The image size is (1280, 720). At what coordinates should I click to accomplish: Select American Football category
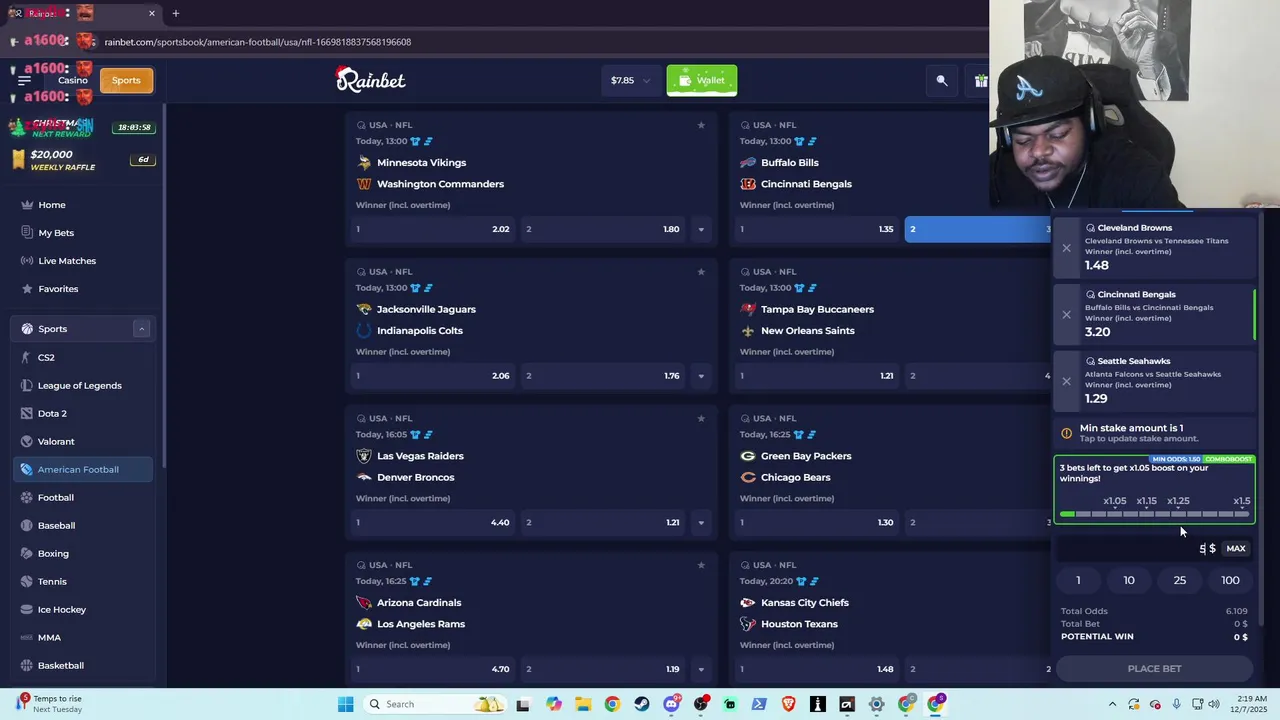click(x=83, y=469)
